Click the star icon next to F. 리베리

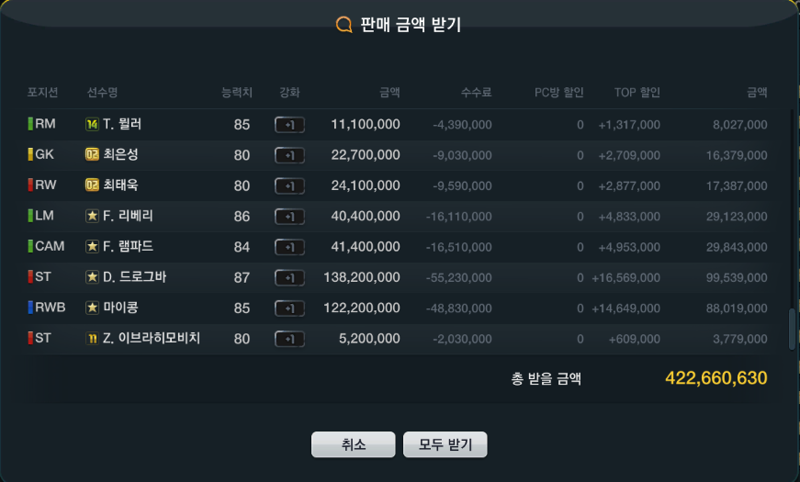[92, 216]
